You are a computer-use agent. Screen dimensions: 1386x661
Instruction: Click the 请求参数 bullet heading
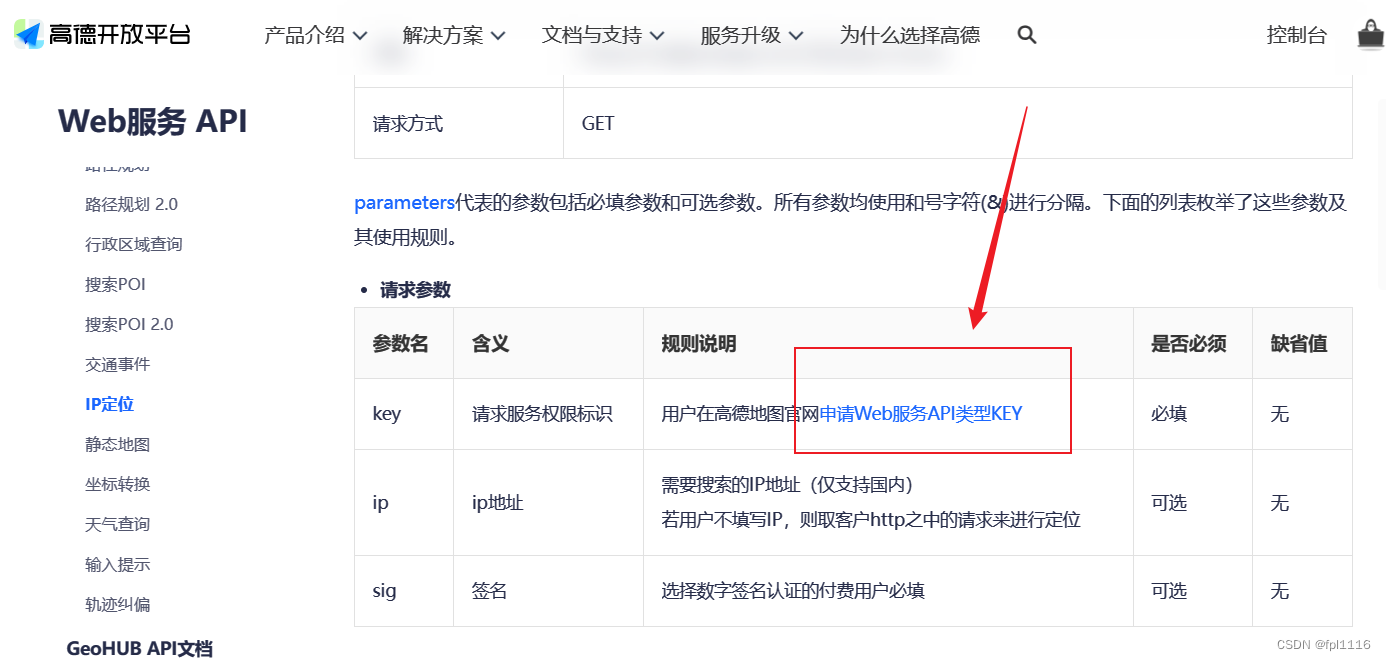click(x=415, y=290)
